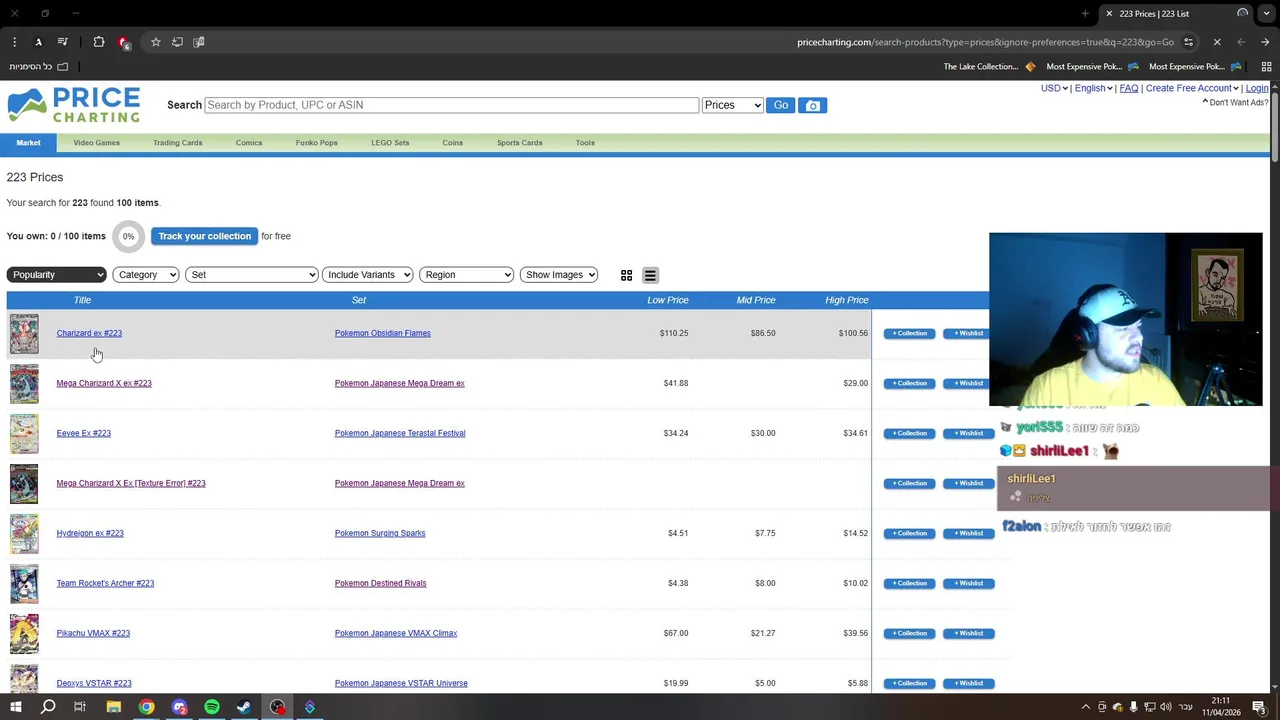Open the Category filter dropdown

[x=146, y=275]
